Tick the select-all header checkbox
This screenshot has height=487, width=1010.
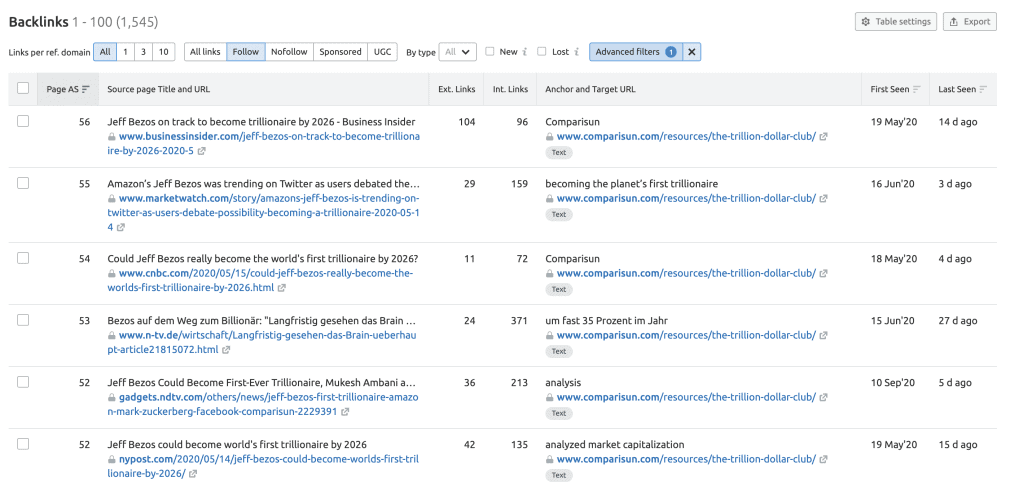pos(23,89)
